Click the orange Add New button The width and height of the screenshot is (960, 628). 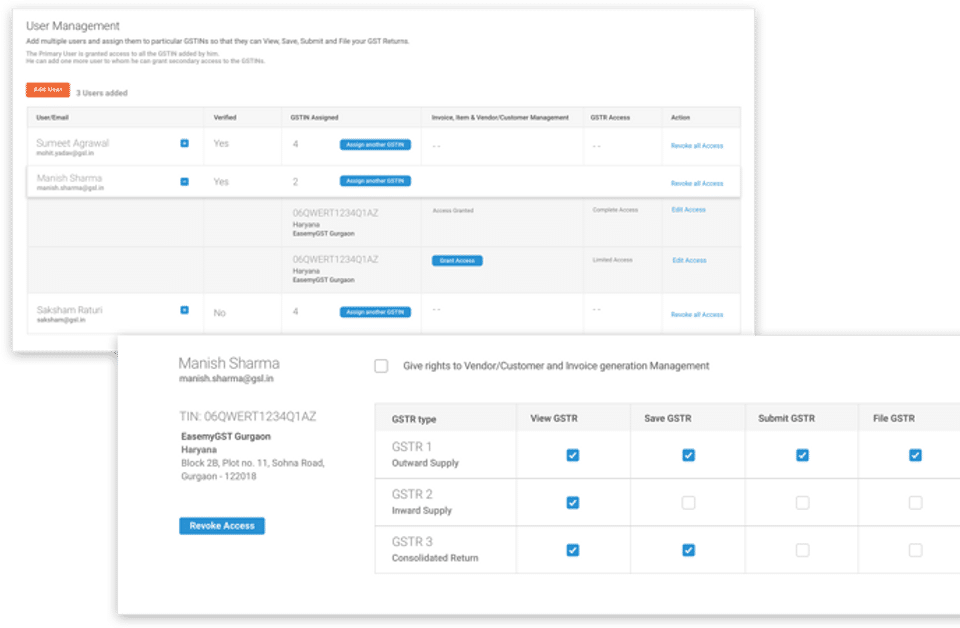[48, 90]
